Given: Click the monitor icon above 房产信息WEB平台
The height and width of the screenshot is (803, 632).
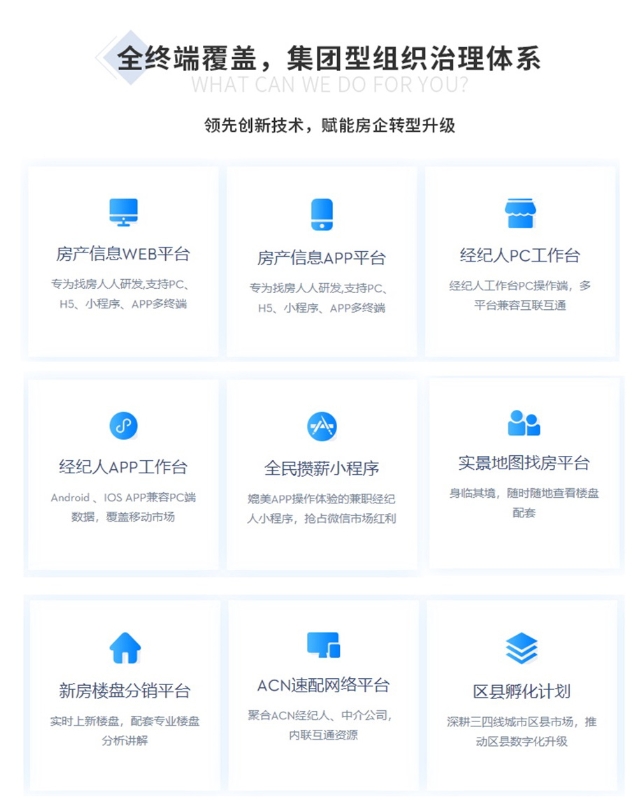Looking at the screenshot, I should point(123,212).
